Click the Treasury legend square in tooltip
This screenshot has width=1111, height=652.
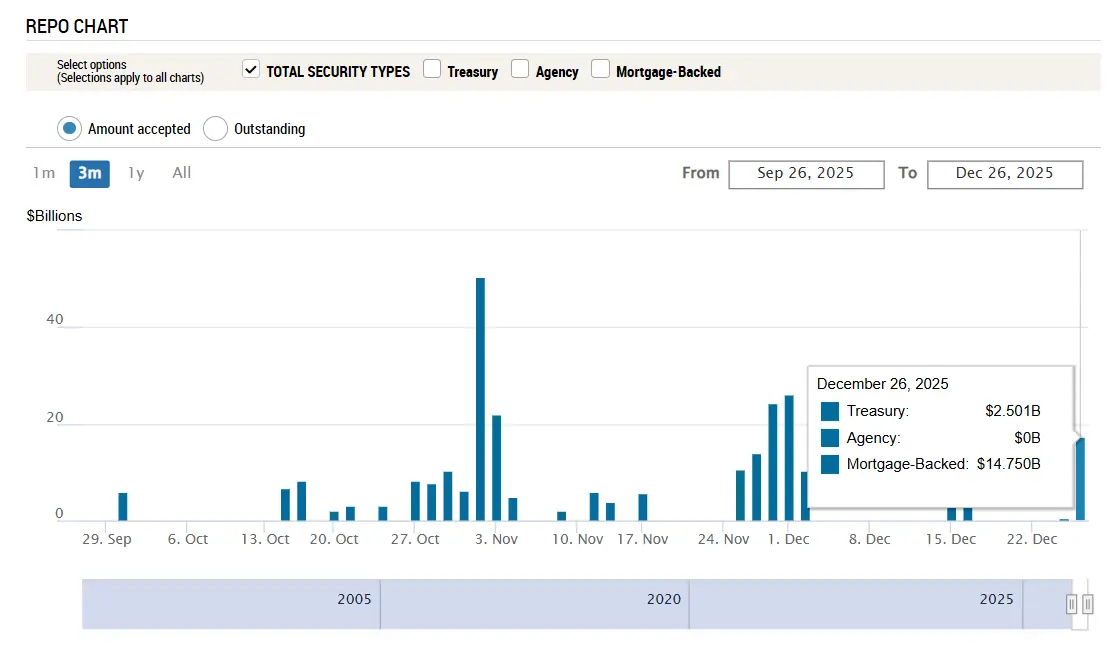point(829,411)
